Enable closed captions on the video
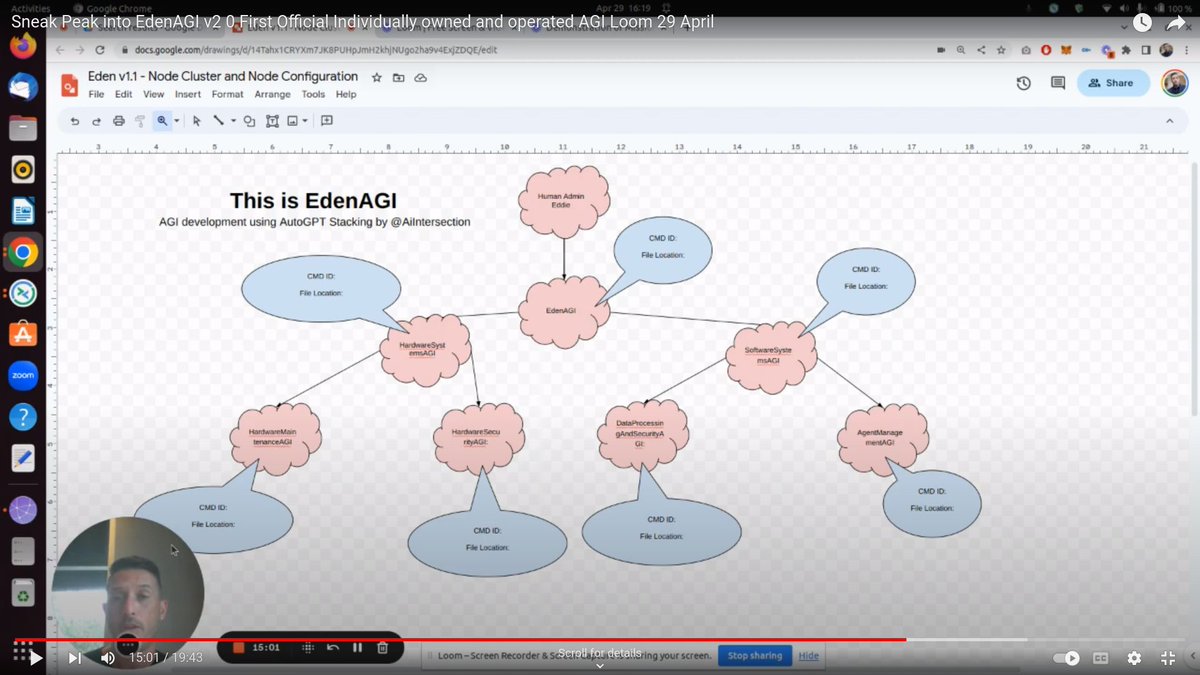The width and height of the screenshot is (1200, 675). [1100, 658]
